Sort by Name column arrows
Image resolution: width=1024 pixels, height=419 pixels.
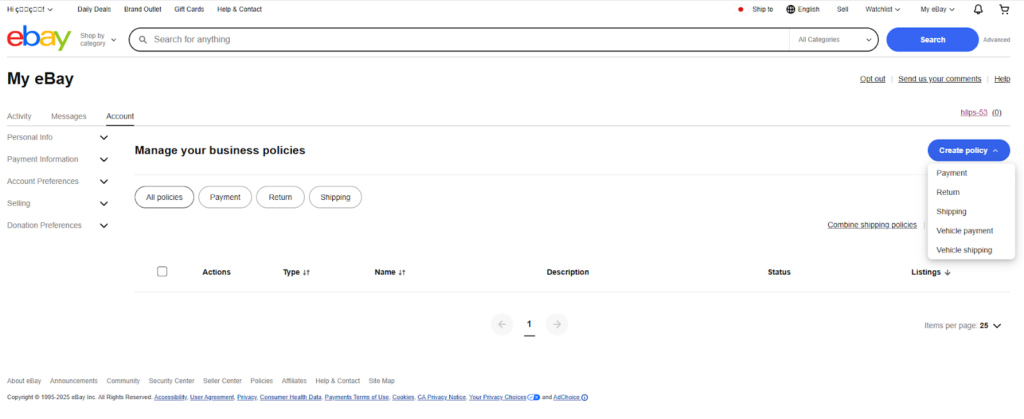pos(402,272)
